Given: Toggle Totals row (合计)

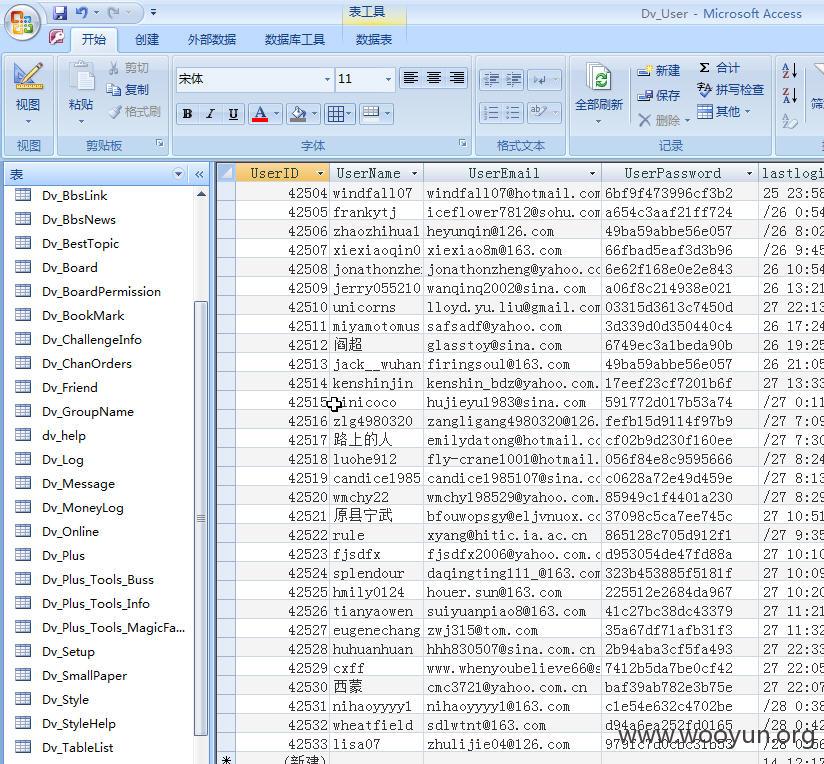Looking at the screenshot, I should pos(718,68).
